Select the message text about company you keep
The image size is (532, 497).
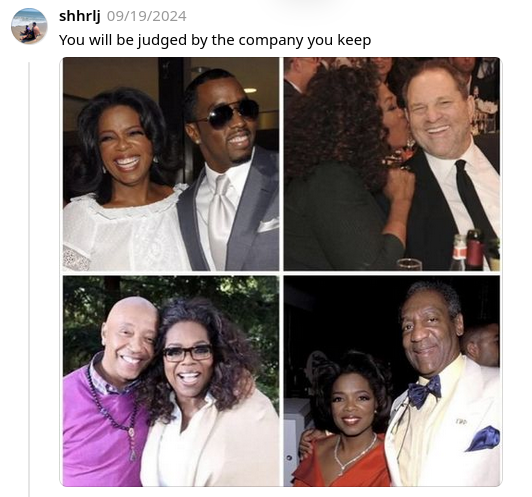click(215, 40)
